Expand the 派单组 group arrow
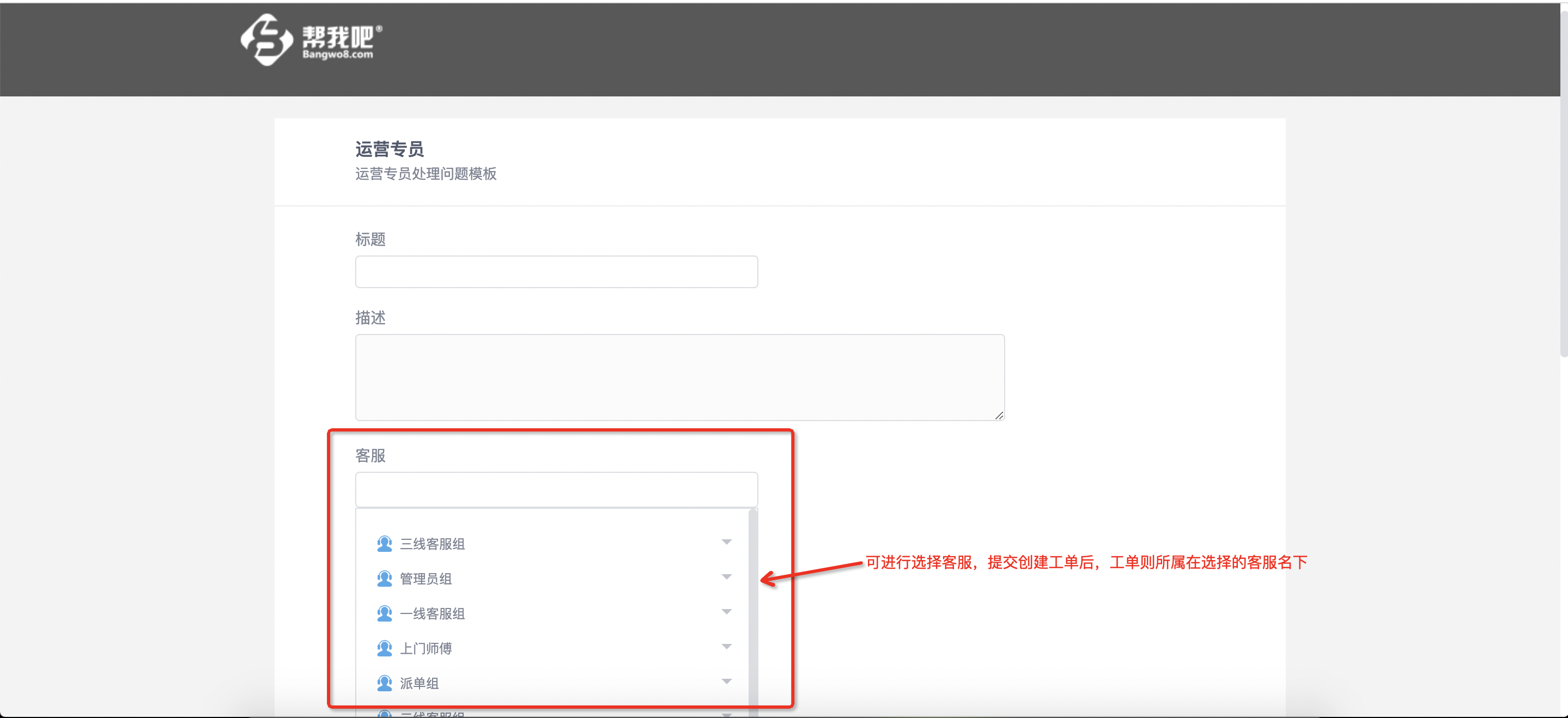 coord(726,681)
